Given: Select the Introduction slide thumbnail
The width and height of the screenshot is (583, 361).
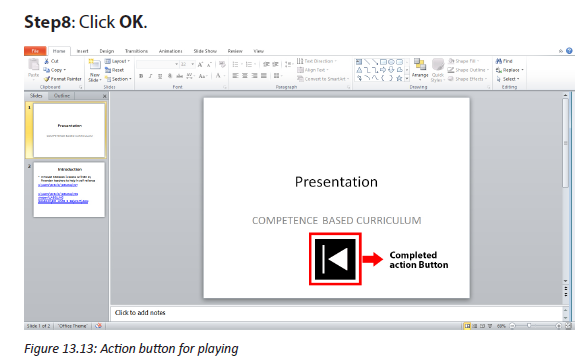Looking at the screenshot, I should click(x=69, y=190).
